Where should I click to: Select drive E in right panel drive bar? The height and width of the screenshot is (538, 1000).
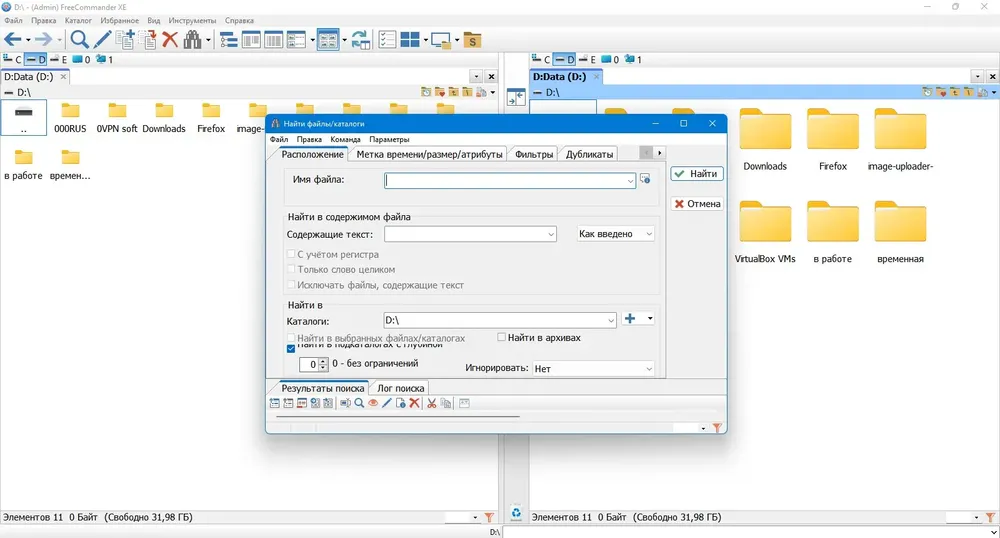coord(587,59)
